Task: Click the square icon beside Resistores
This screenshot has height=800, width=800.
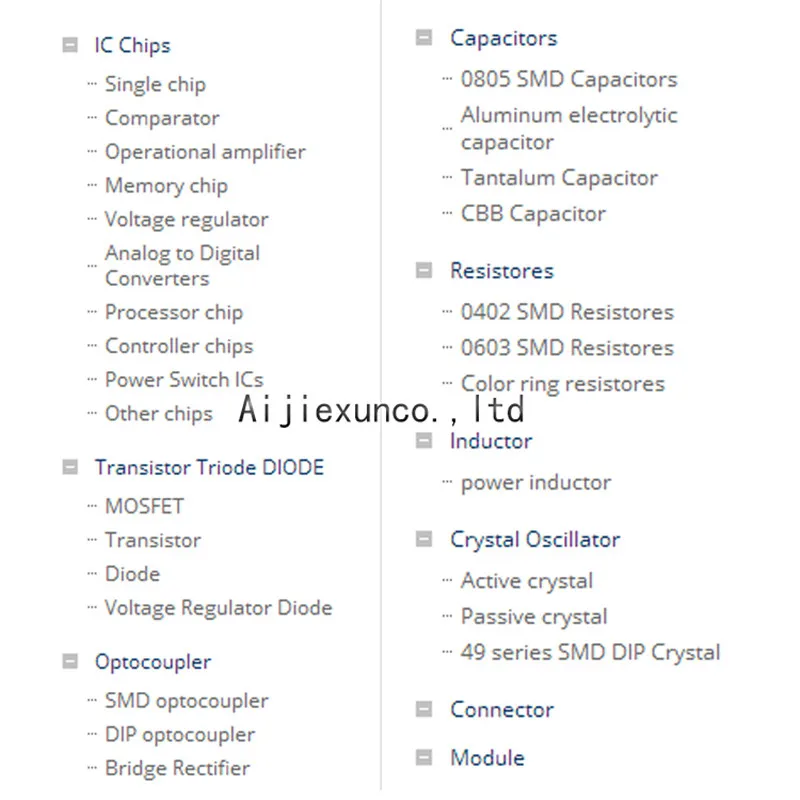Action: click(425, 269)
